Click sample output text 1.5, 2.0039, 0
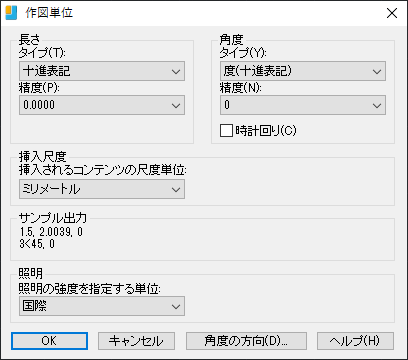 click(x=51, y=232)
